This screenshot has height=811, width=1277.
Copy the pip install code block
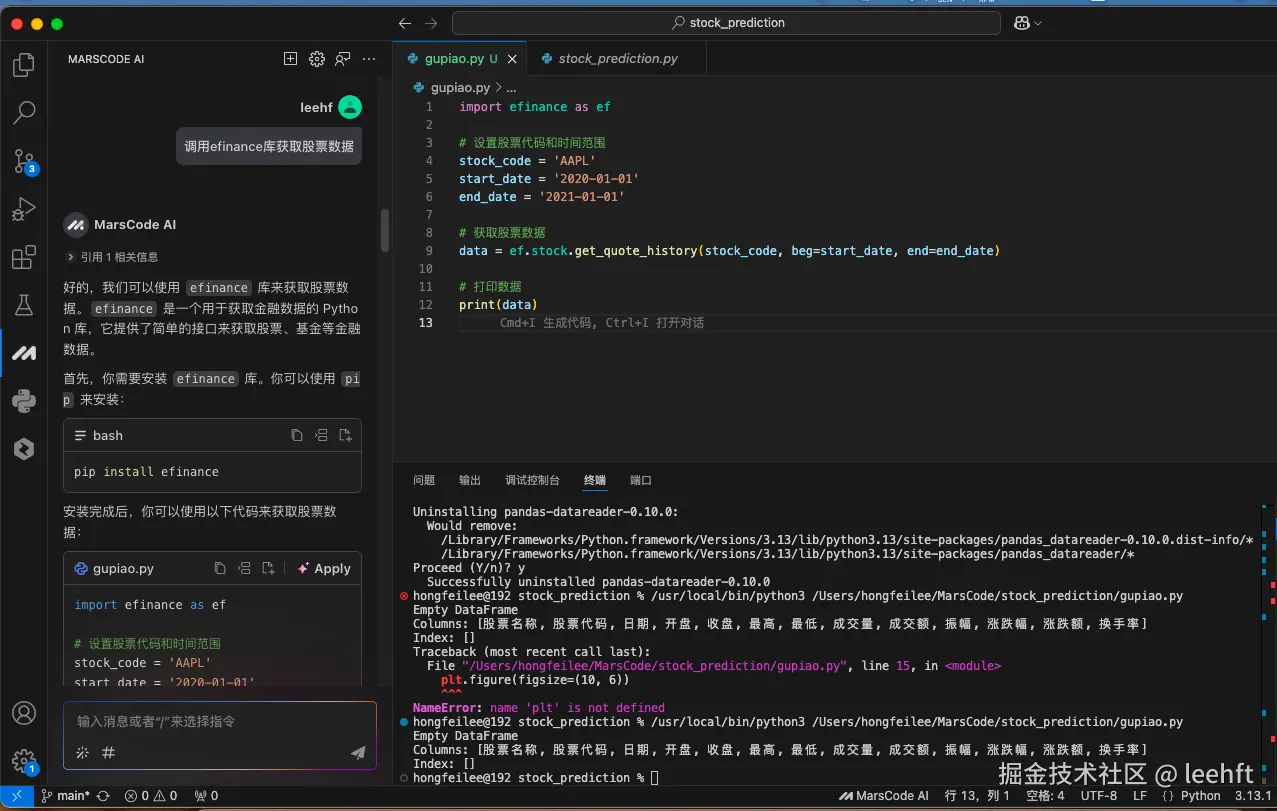[x=295, y=434]
